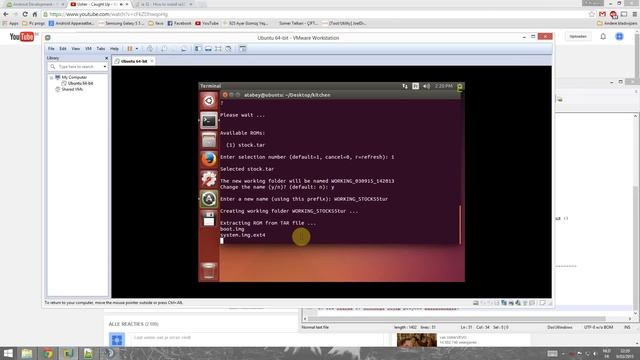This screenshot has height=360, width=640.
Task: Open the Help menu in VMware Workstation
Action: click(114, 49)
